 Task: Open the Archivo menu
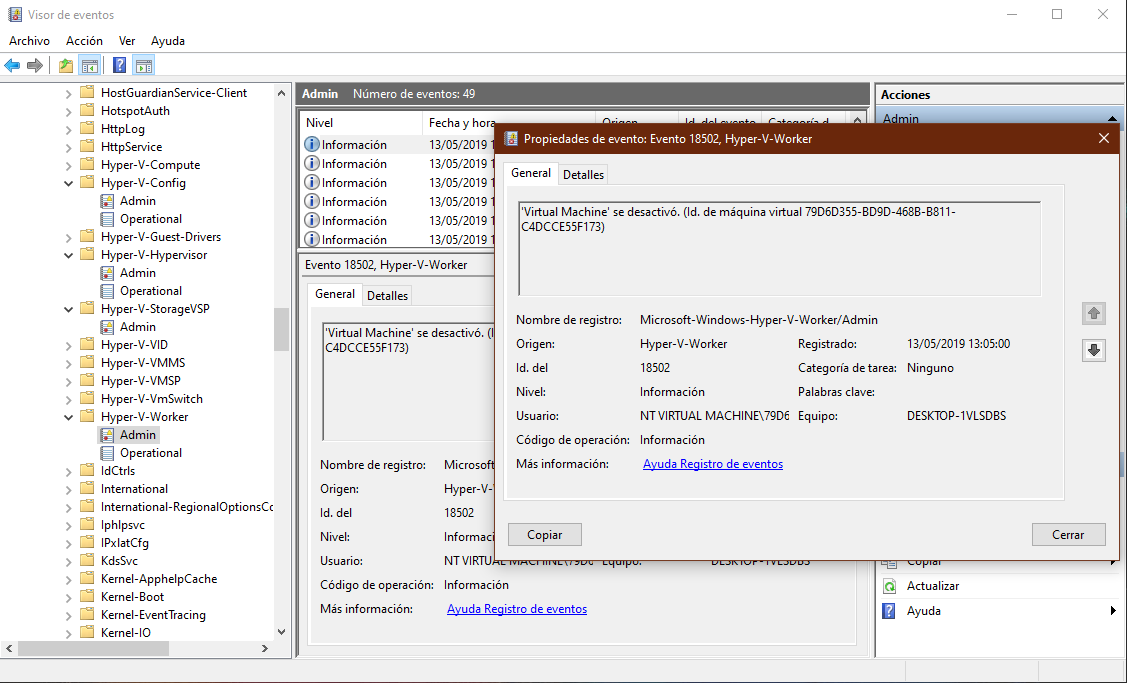tap(29, 41)
